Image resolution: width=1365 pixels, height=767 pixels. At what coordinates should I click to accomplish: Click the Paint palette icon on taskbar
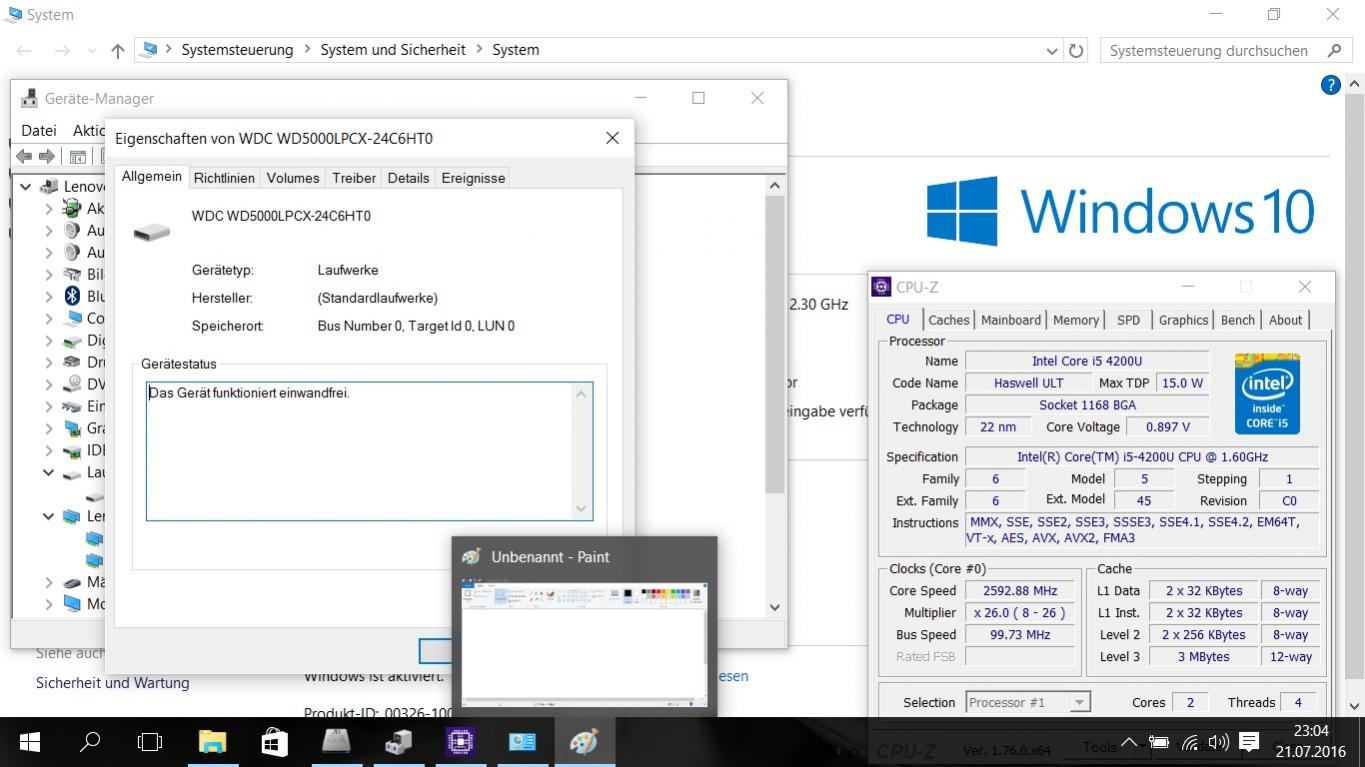click(584, 741)
